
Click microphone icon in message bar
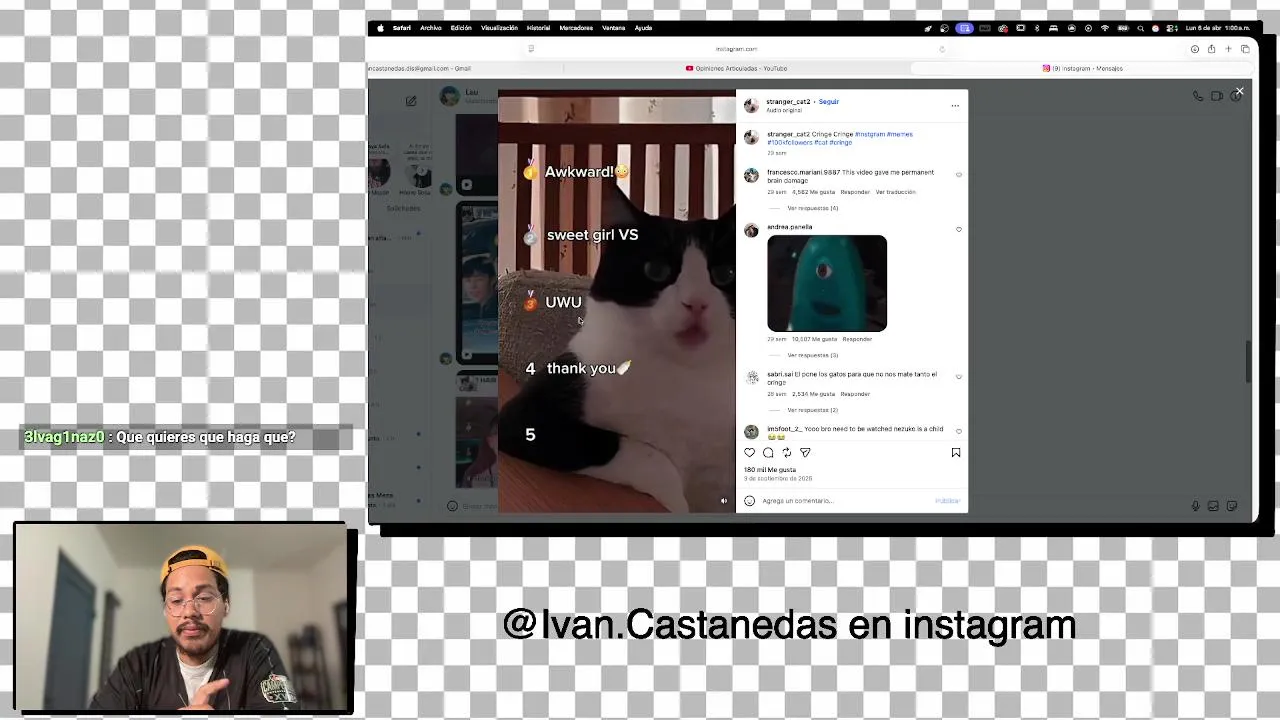click(x=1195, y=506)
